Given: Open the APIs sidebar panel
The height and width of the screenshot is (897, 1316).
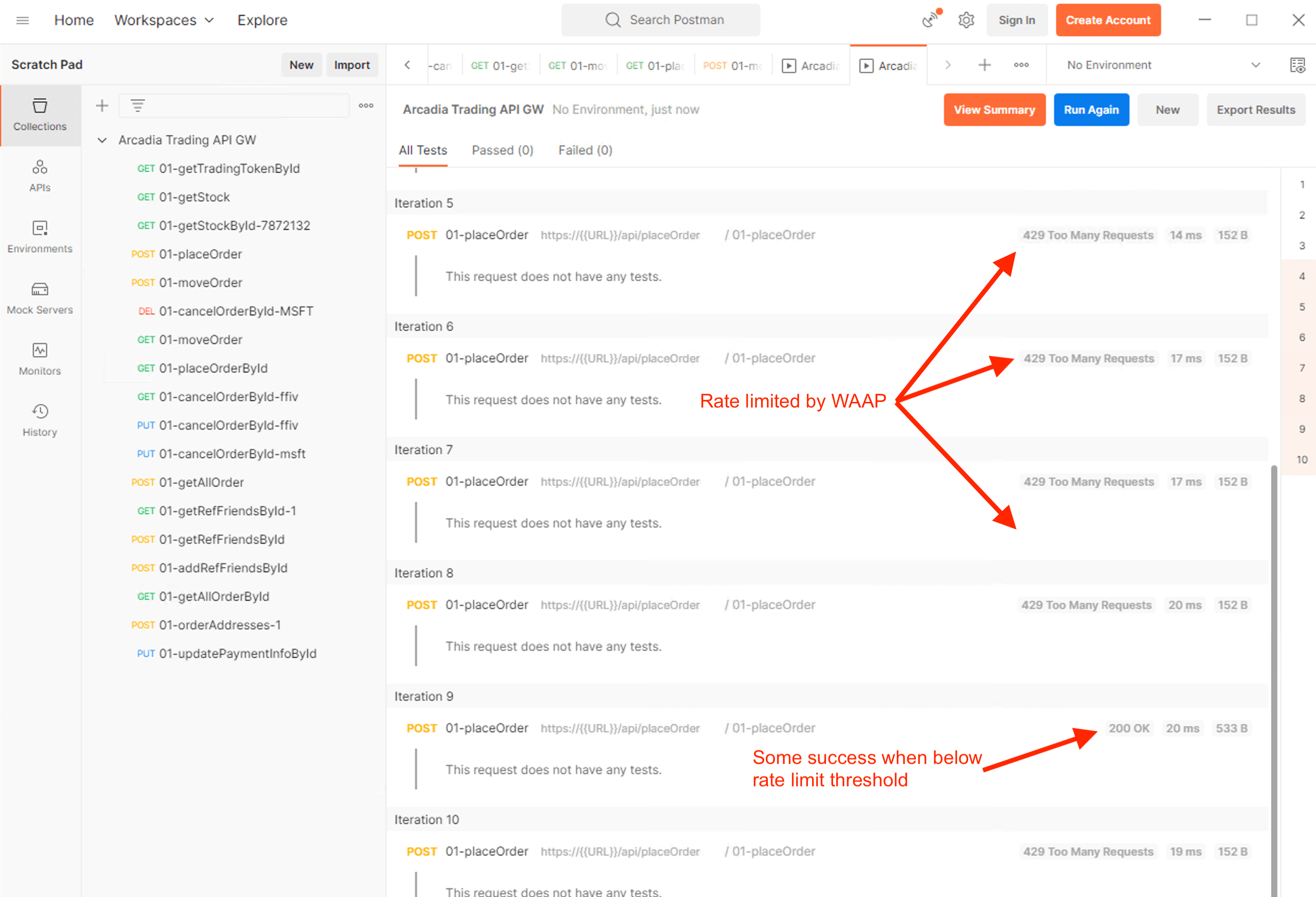Looking at the screenshot, I should (x=40, y=176).
